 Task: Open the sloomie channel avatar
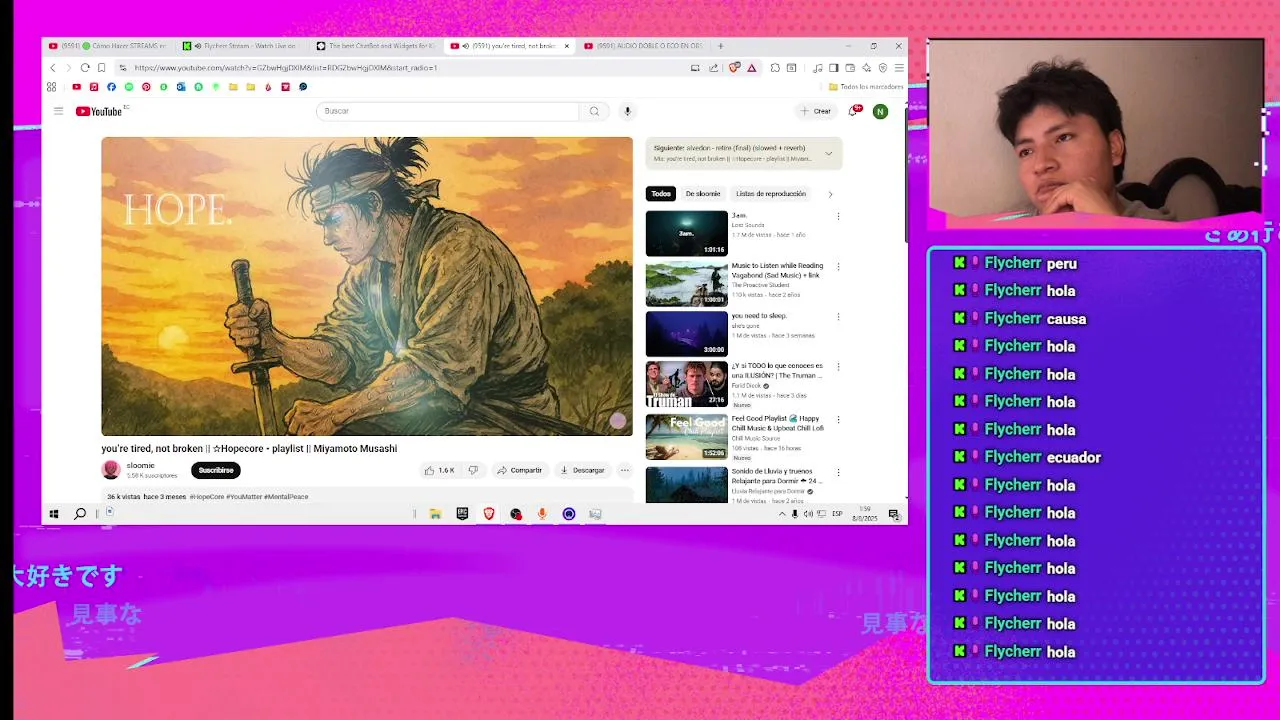tap(111, 470)
